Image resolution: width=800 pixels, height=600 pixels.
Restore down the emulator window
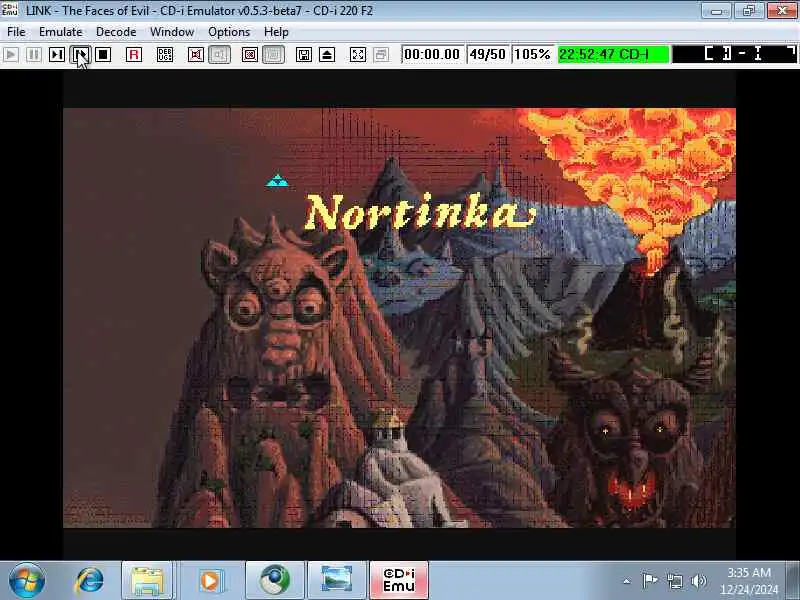click(748, 10)
